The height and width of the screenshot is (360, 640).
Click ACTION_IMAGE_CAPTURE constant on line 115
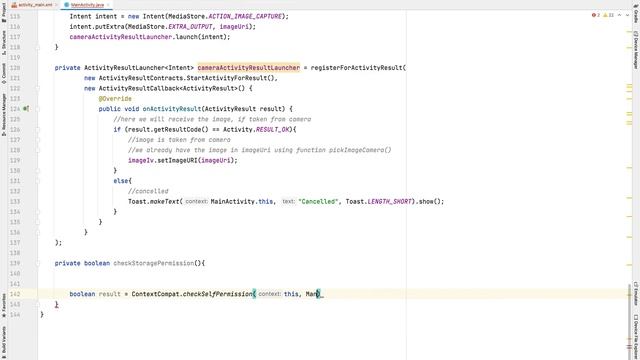(x=245, y=16)
